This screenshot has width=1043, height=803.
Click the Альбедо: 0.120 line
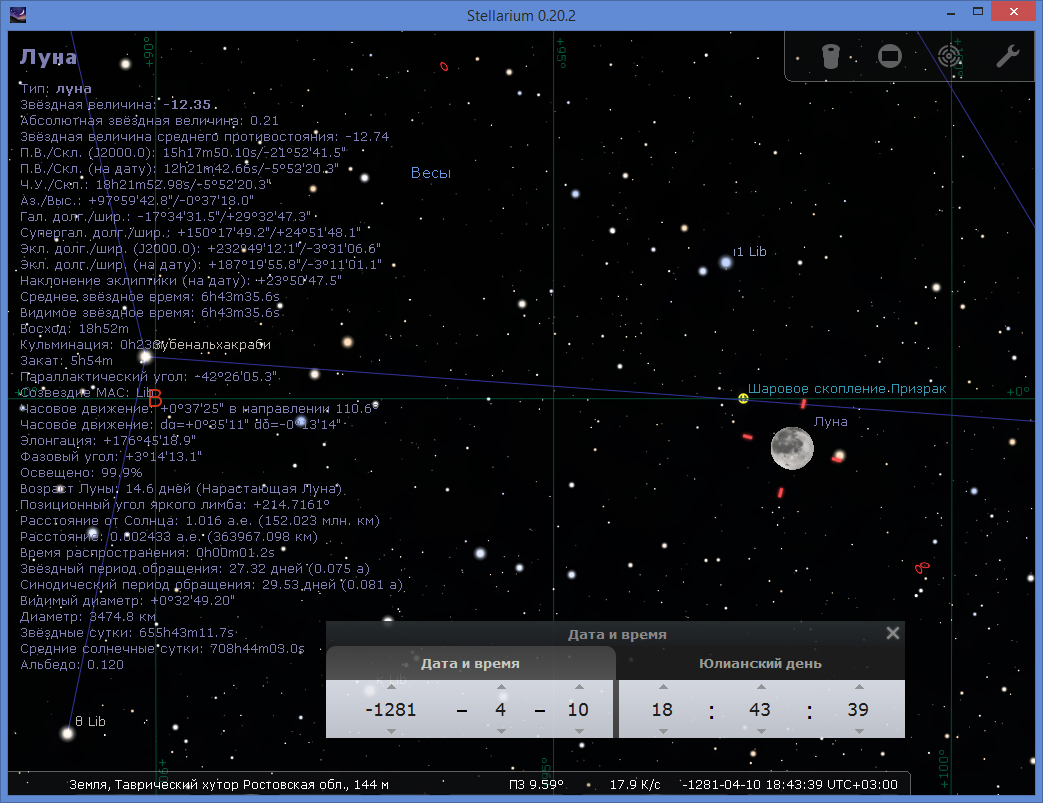coord(72,665)
